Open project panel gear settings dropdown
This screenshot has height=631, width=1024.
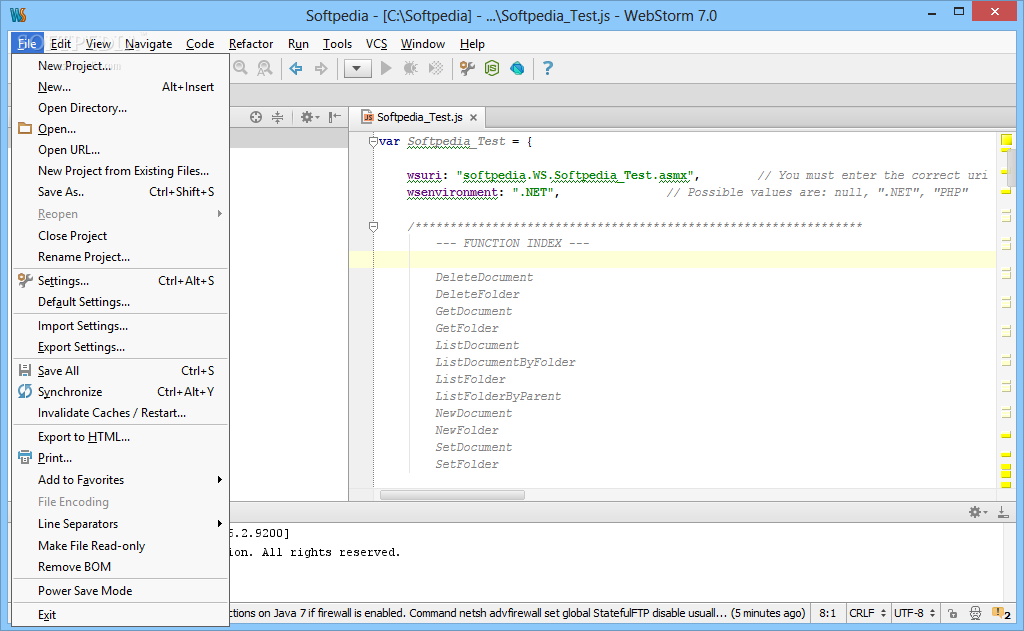310,117
